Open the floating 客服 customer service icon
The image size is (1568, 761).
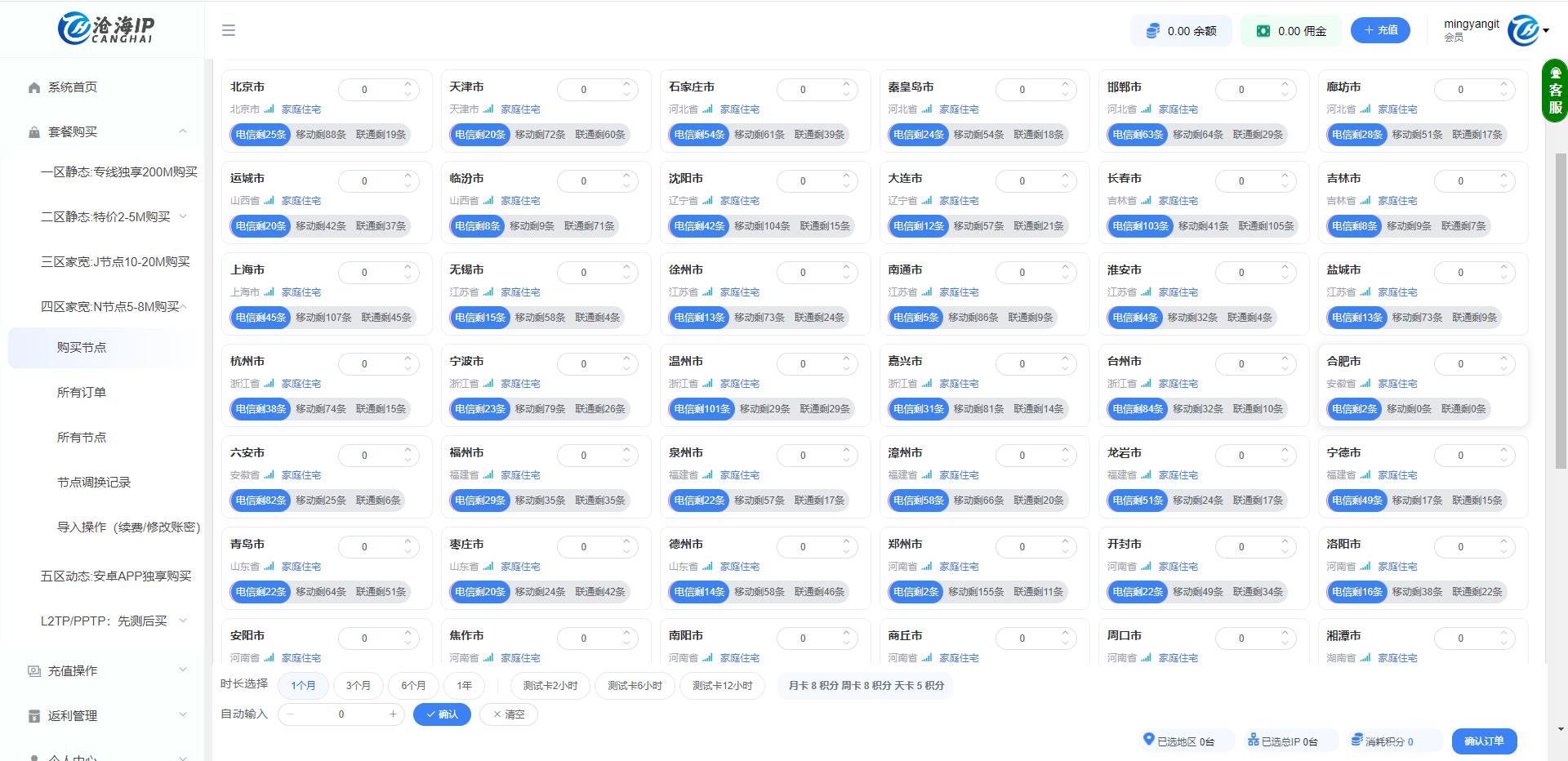[x=1554, y=91]
